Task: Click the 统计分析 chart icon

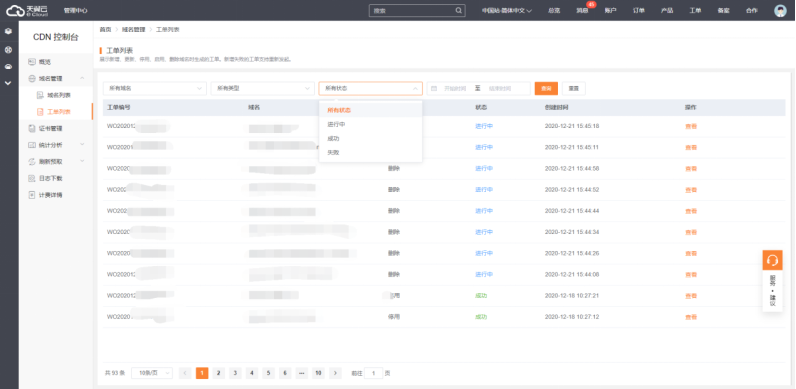Action: pyautogui.click(x=32, y=145)
